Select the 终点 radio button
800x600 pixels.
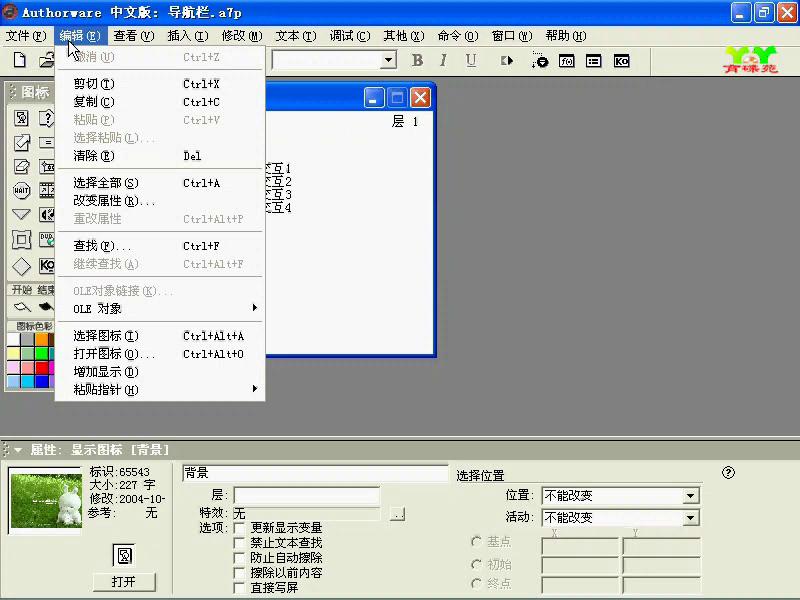pos(477,583)
